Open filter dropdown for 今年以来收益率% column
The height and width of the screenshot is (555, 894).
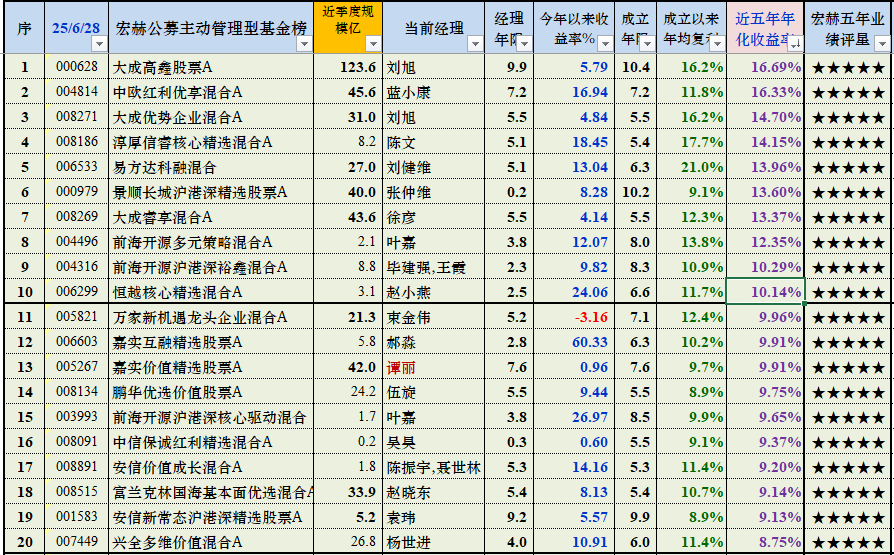605,44
